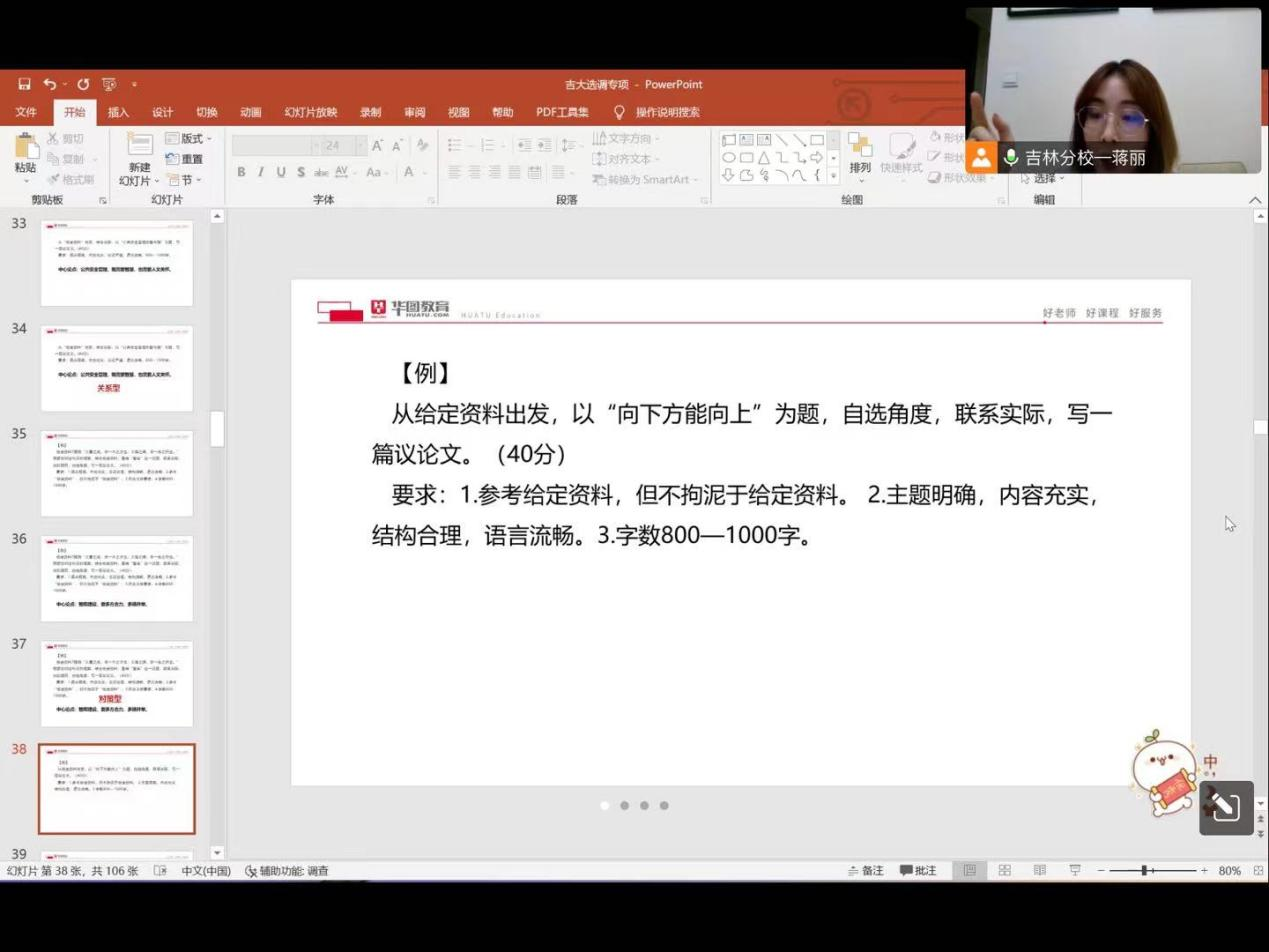Toggle the Notes (备注) pane
Image resolution: width=1269 pixels, height=952 pixels.
click(866, 871)
